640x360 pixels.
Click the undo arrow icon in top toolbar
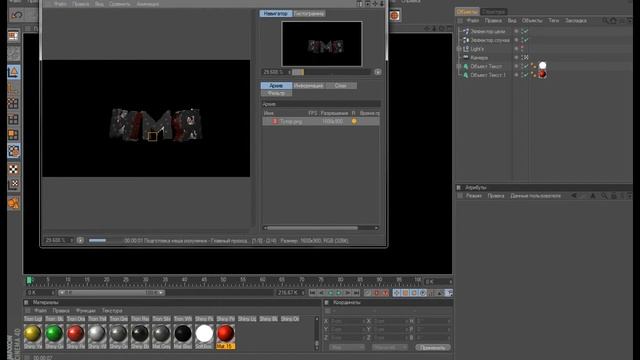17,15
